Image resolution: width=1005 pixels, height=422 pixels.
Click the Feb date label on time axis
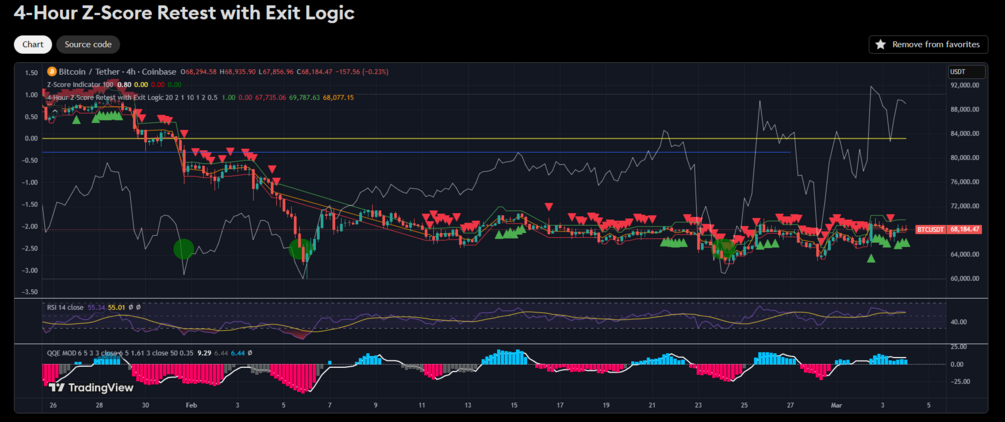pos(190,406)
